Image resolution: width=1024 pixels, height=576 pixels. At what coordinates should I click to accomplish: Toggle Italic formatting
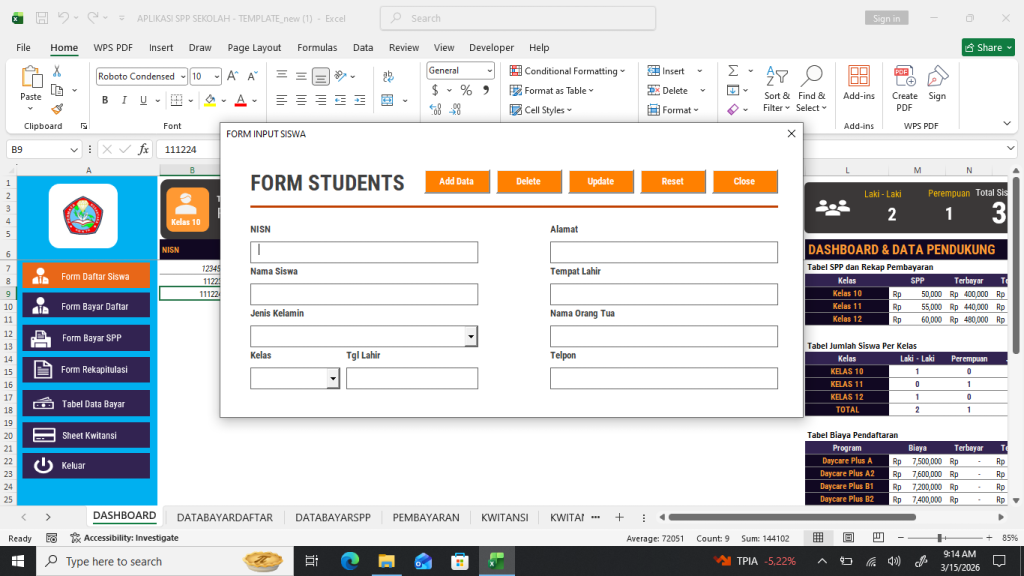[x=124, y=100]
